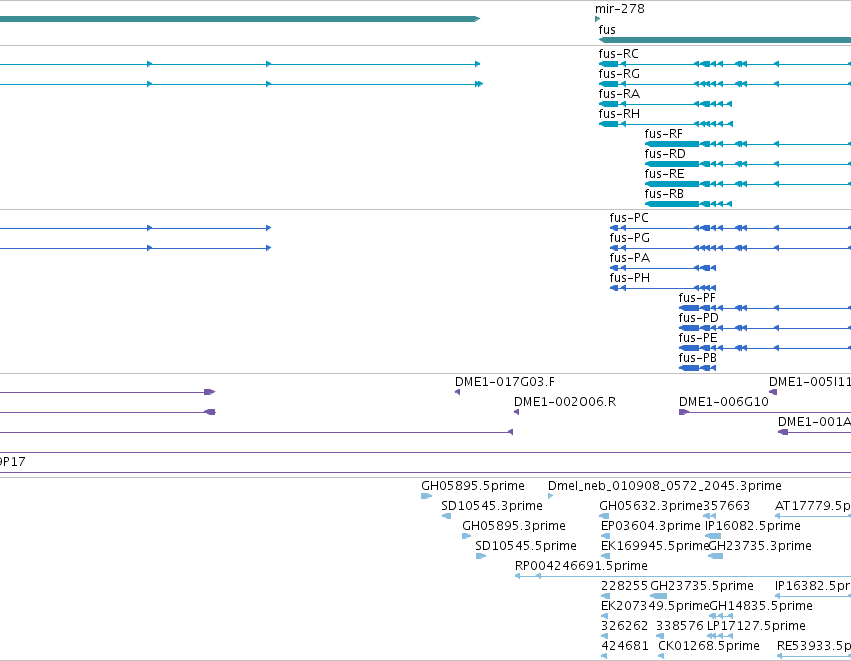This screenshot has height=661, width=851.
Task: Click the fus-RH transcript label
Action: point(619,114)
